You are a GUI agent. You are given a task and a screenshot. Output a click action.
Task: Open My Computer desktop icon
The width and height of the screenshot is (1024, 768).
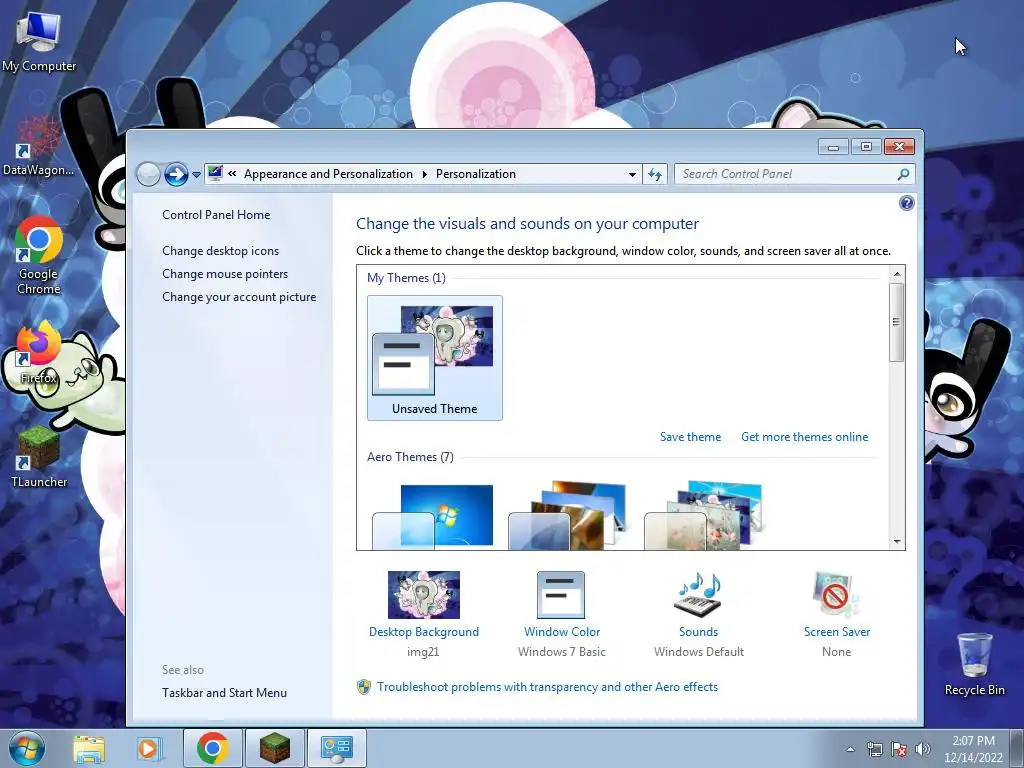(39, 42)
